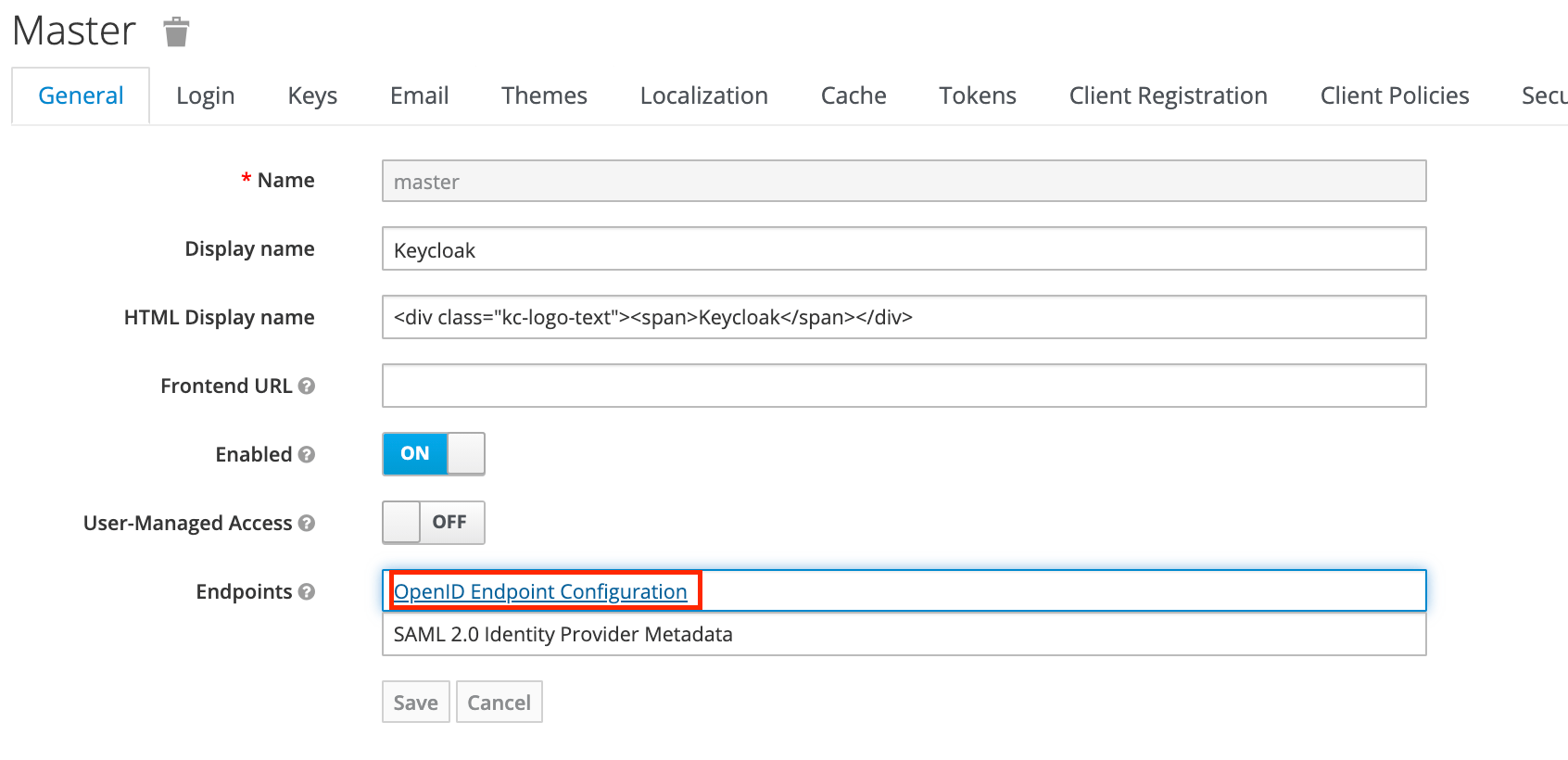Click the HTML Display name label
This screenshot has width=1568, height=760.
point(219,317)
